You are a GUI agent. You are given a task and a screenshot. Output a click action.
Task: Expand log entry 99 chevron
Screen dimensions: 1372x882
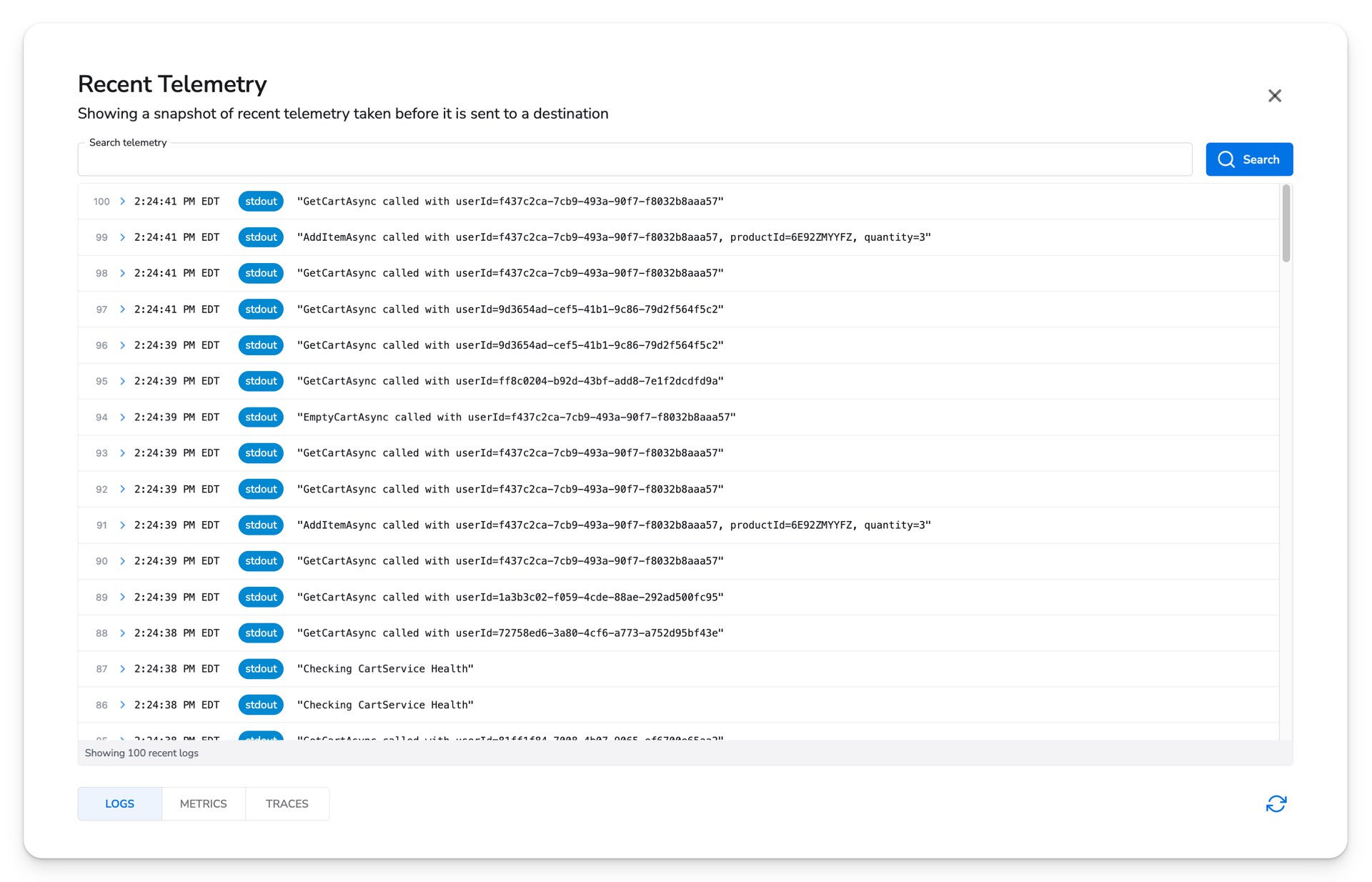pyautogui.click(x=122, y=237)
